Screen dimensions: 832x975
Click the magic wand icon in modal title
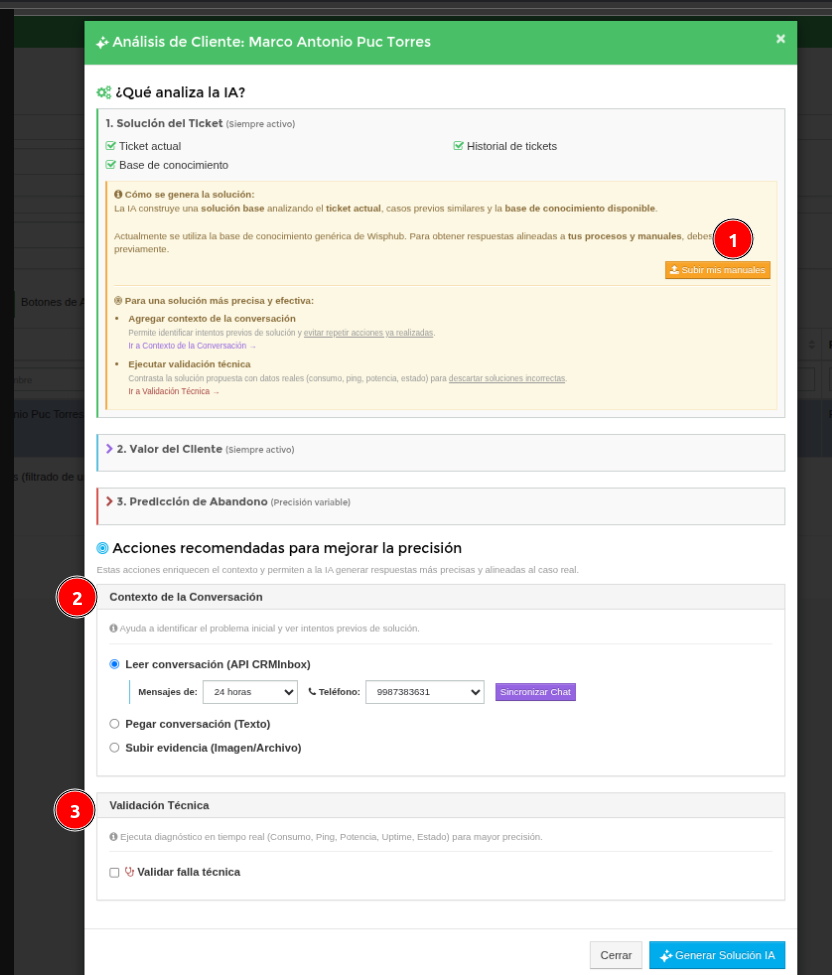pos(102,43)
